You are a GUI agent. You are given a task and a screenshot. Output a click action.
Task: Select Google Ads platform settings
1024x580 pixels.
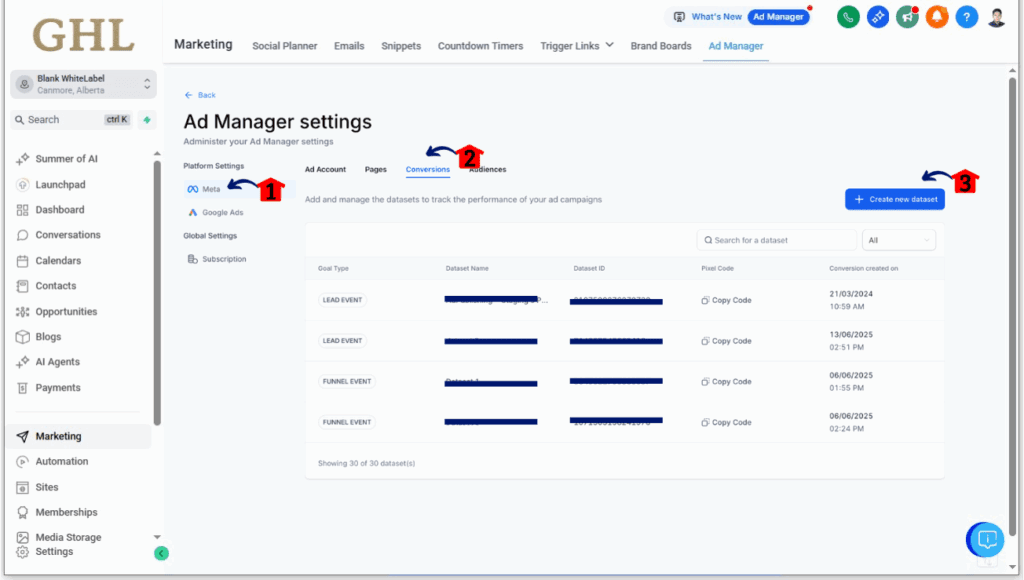point(216,213)
